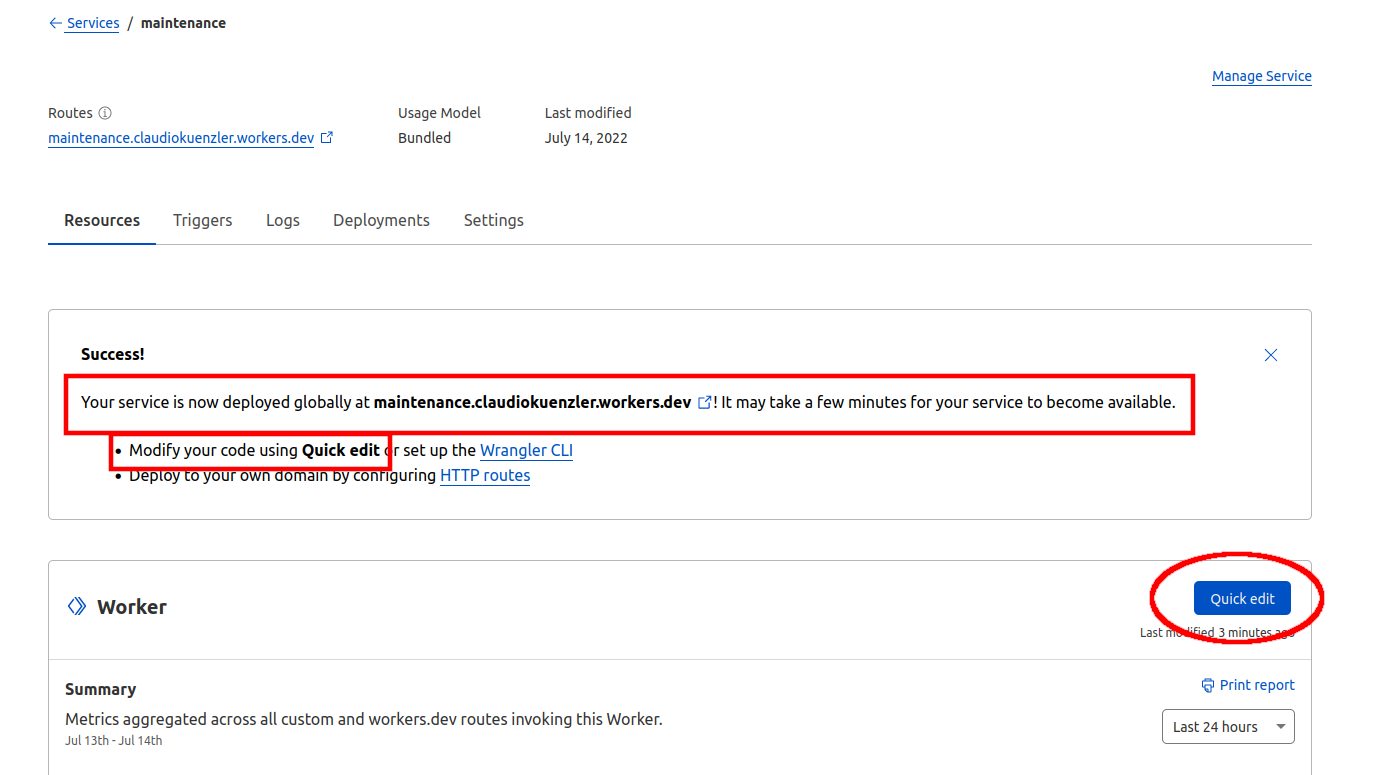
Task: Open maintenance.claudiokuenzler.workers.dev route link
Action: click(181, 138)
